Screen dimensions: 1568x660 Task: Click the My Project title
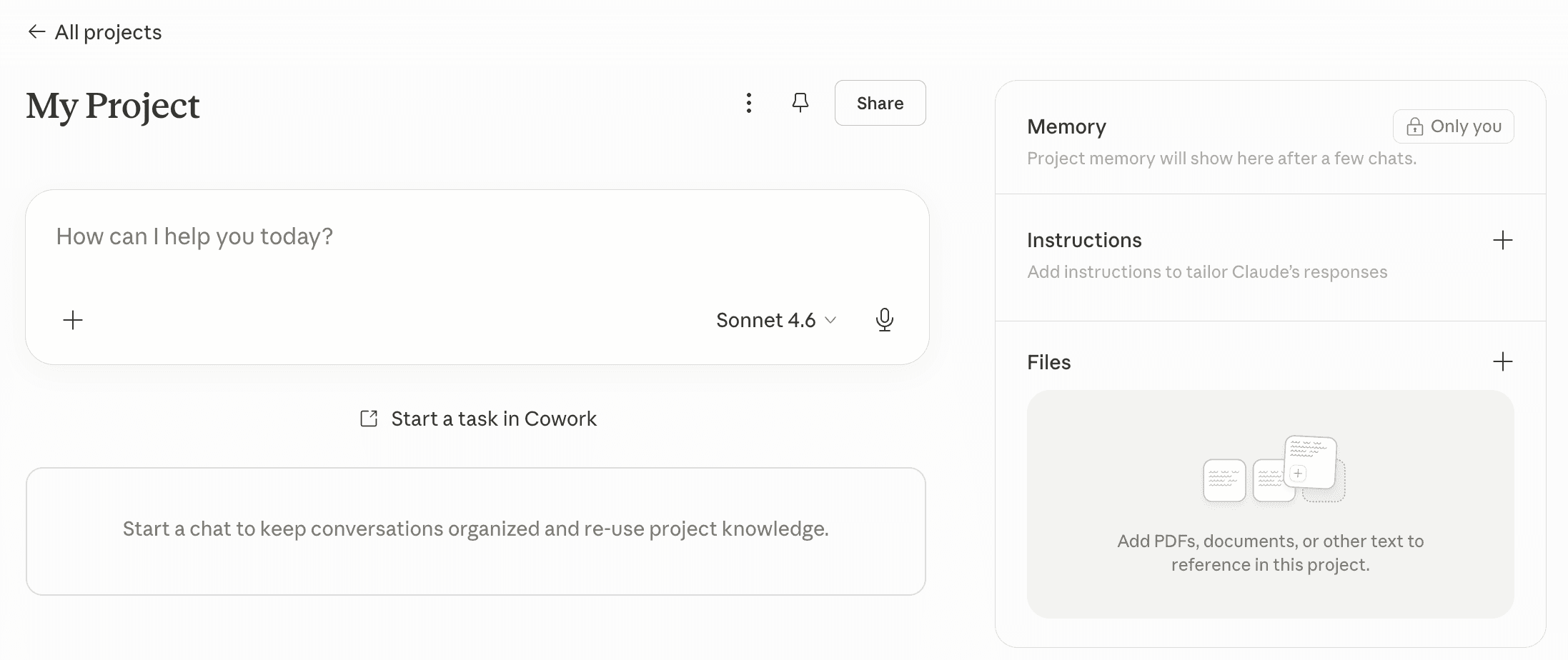[x=113, y=106]
